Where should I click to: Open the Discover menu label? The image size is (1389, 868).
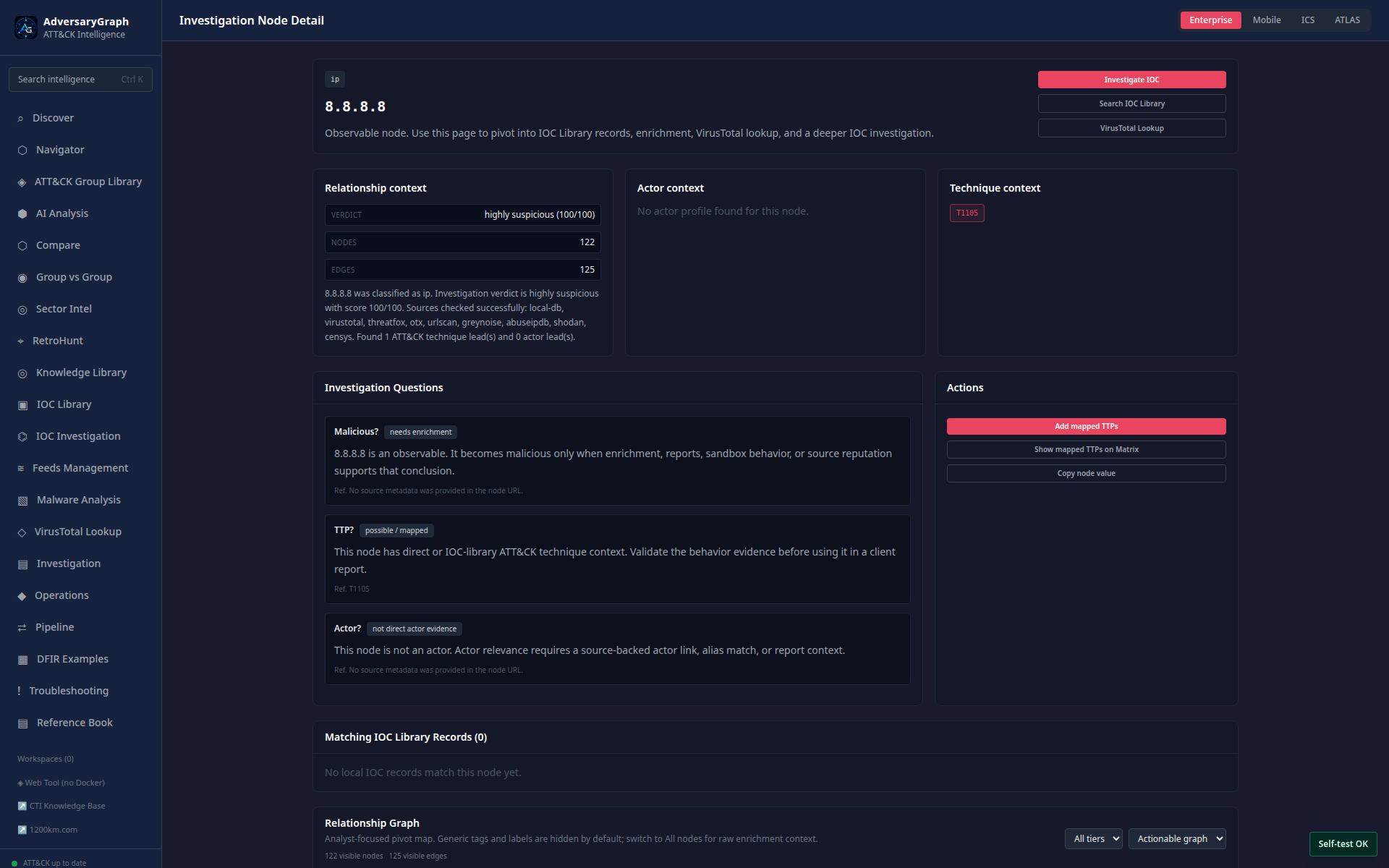tap(53, 118)
